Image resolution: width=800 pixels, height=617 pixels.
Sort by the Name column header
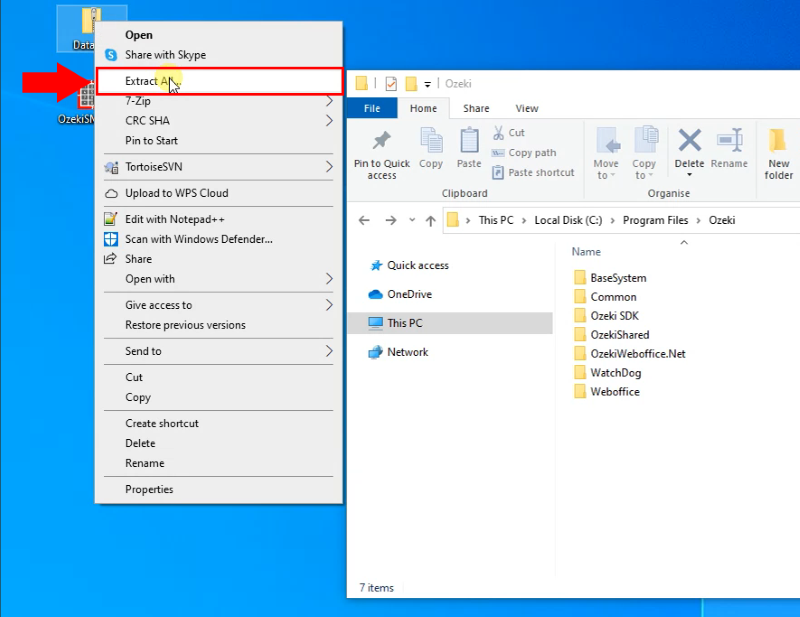click(x=586, y=252)
